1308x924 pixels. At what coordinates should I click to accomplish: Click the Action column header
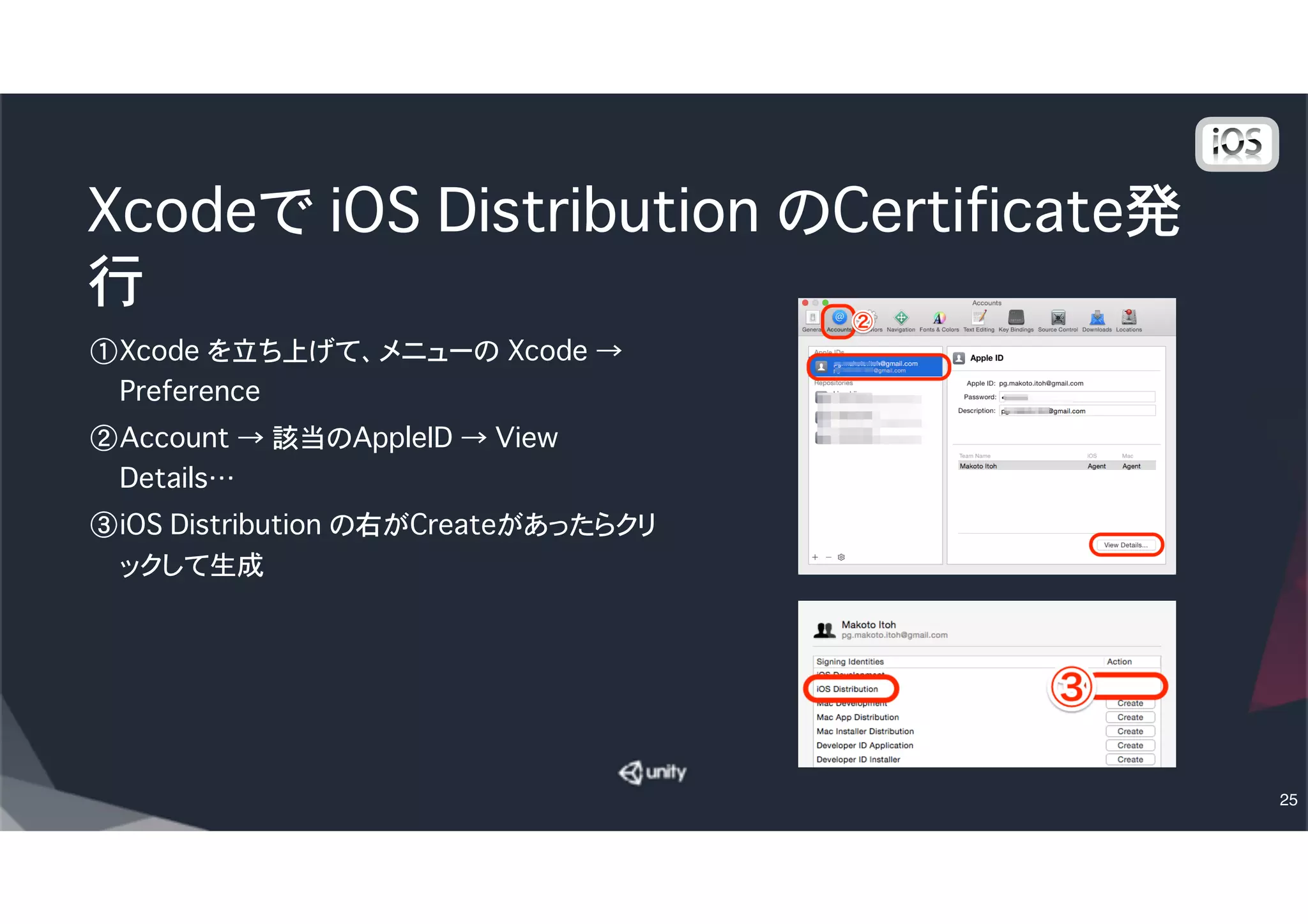[1119, 662]
